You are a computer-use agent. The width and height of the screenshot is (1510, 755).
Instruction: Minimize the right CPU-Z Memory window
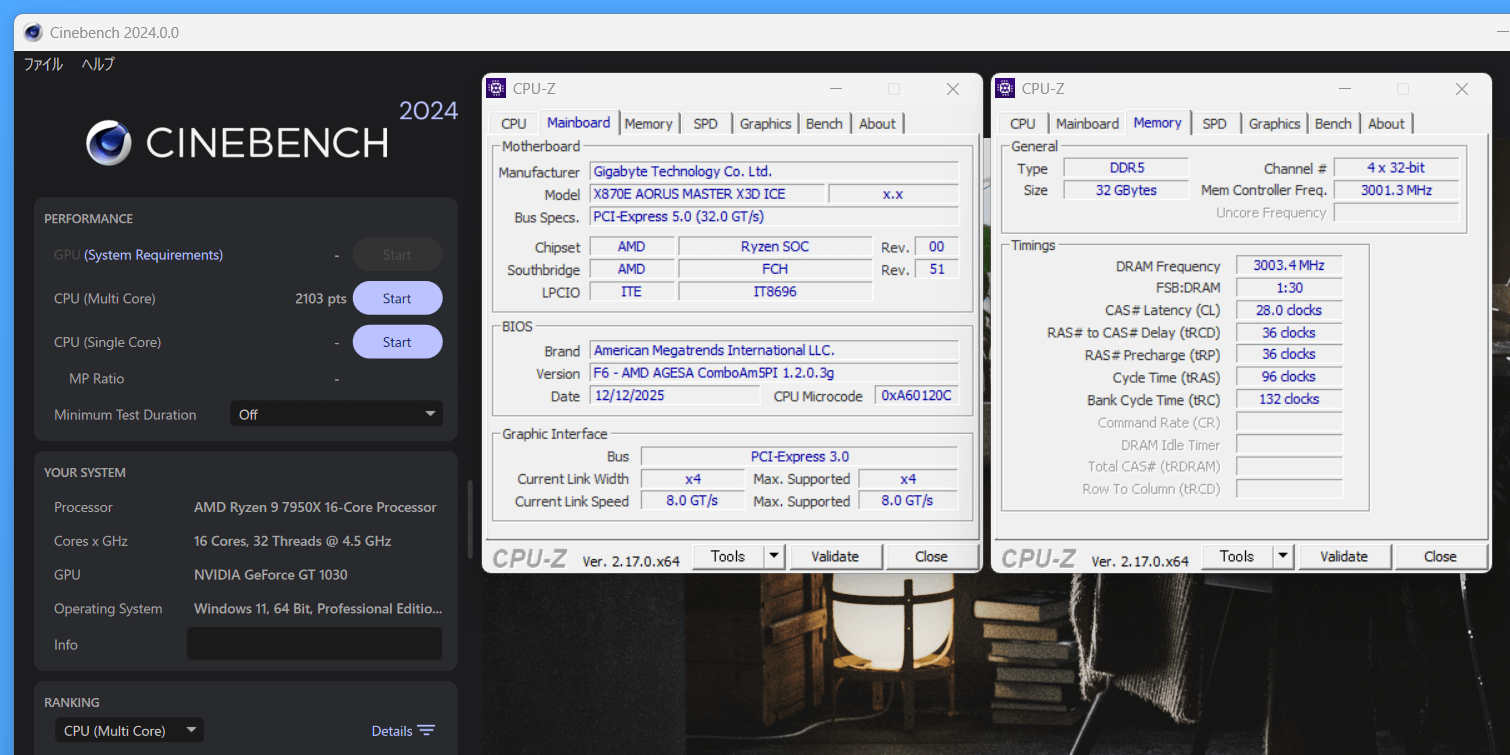(1344, 89)
